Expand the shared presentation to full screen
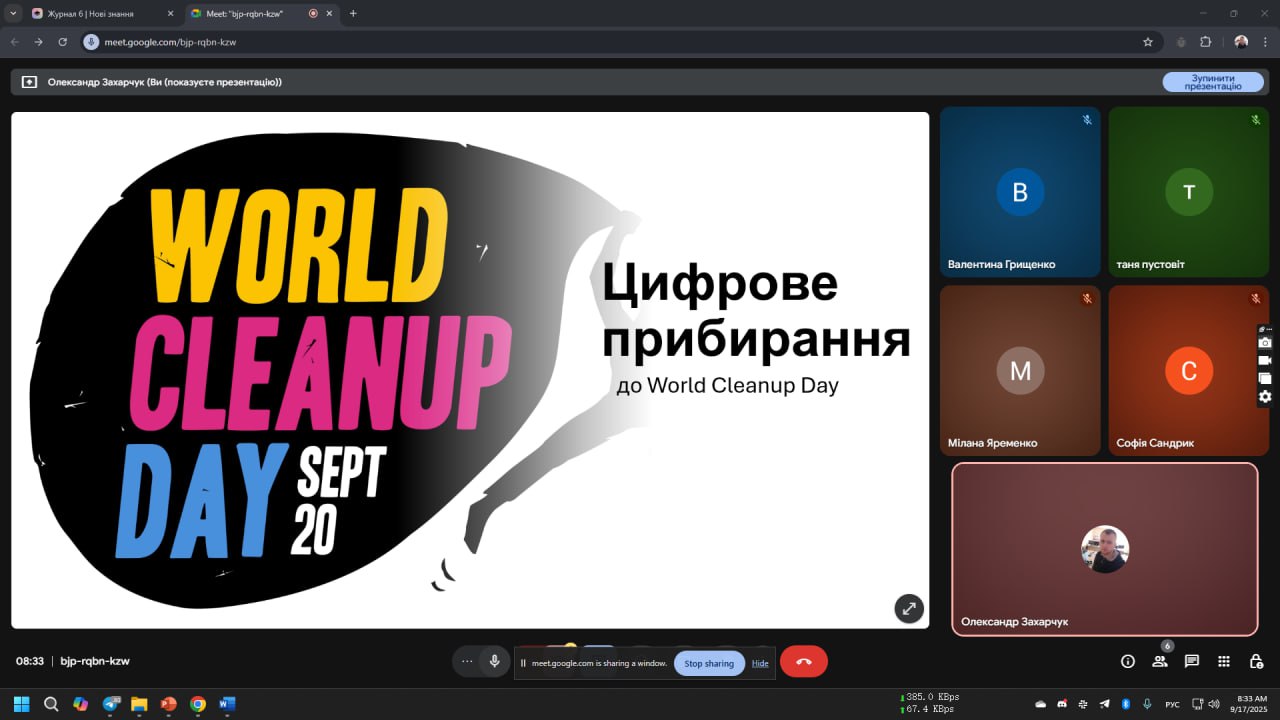The width and height of the screenshot is (1280, 720). 908,608
